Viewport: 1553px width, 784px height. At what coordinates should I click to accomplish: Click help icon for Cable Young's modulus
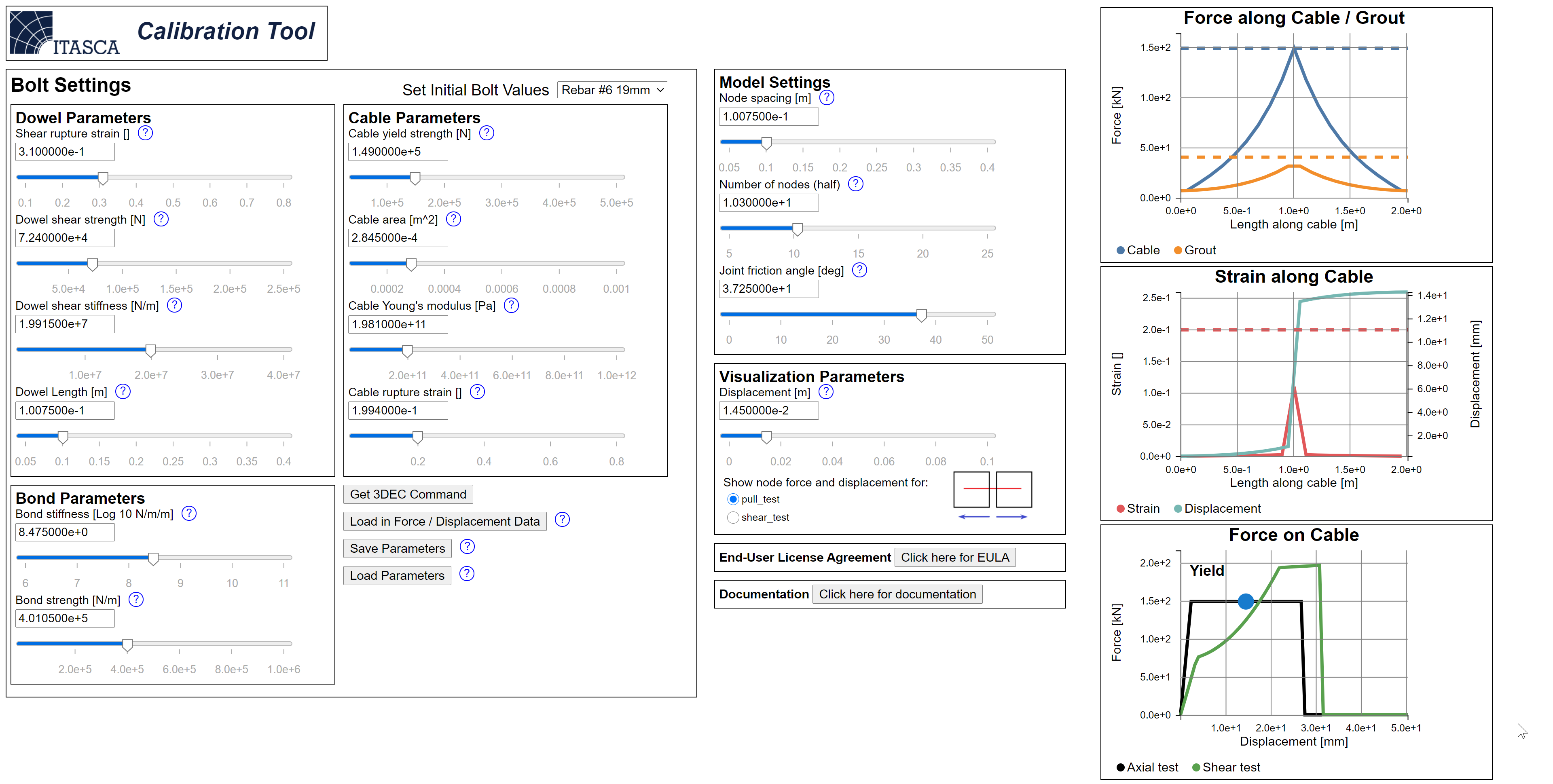(511, 306)
